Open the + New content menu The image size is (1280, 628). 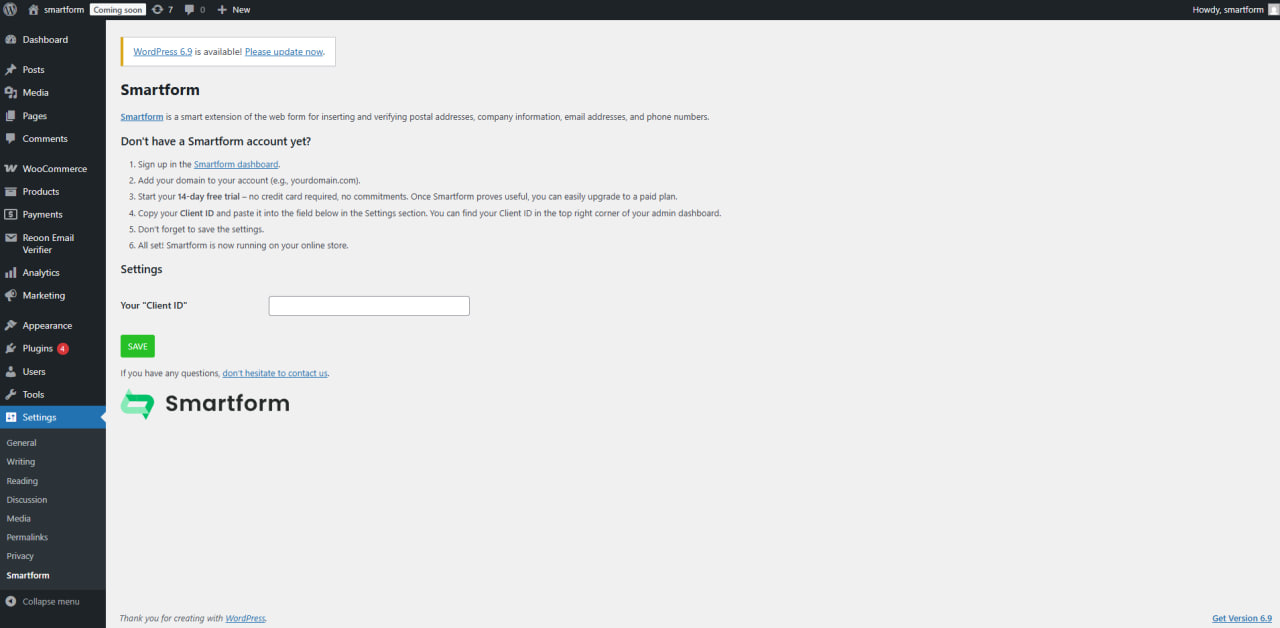(234, 9)
